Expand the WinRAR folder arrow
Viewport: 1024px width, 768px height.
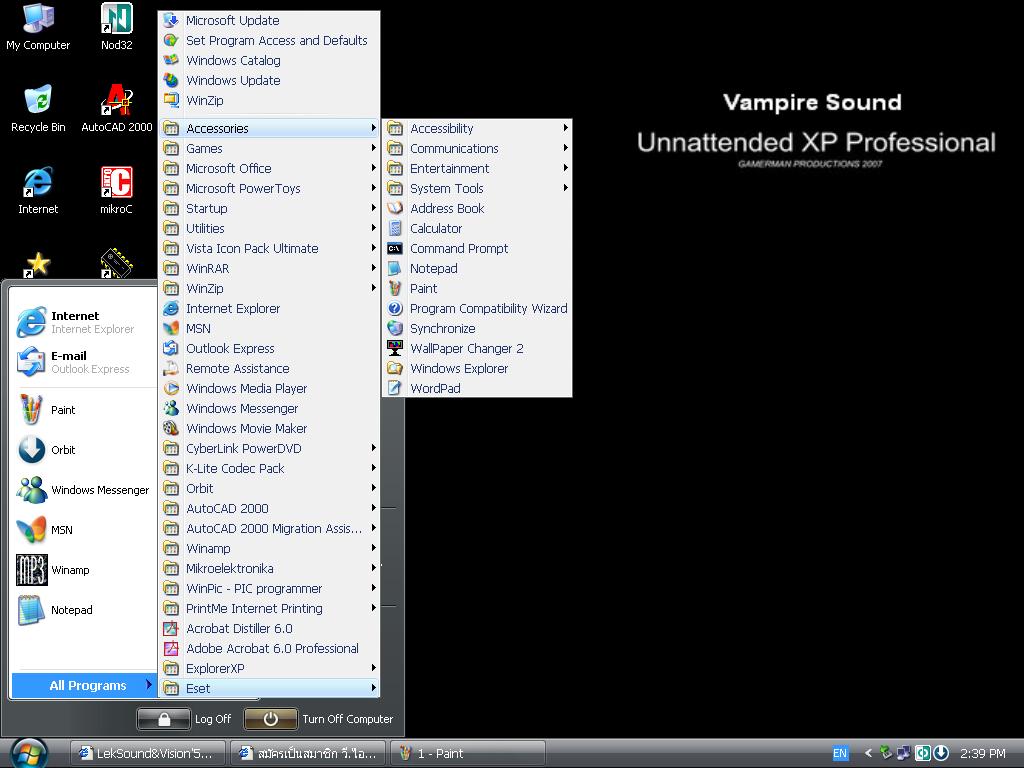pos(374,268)
